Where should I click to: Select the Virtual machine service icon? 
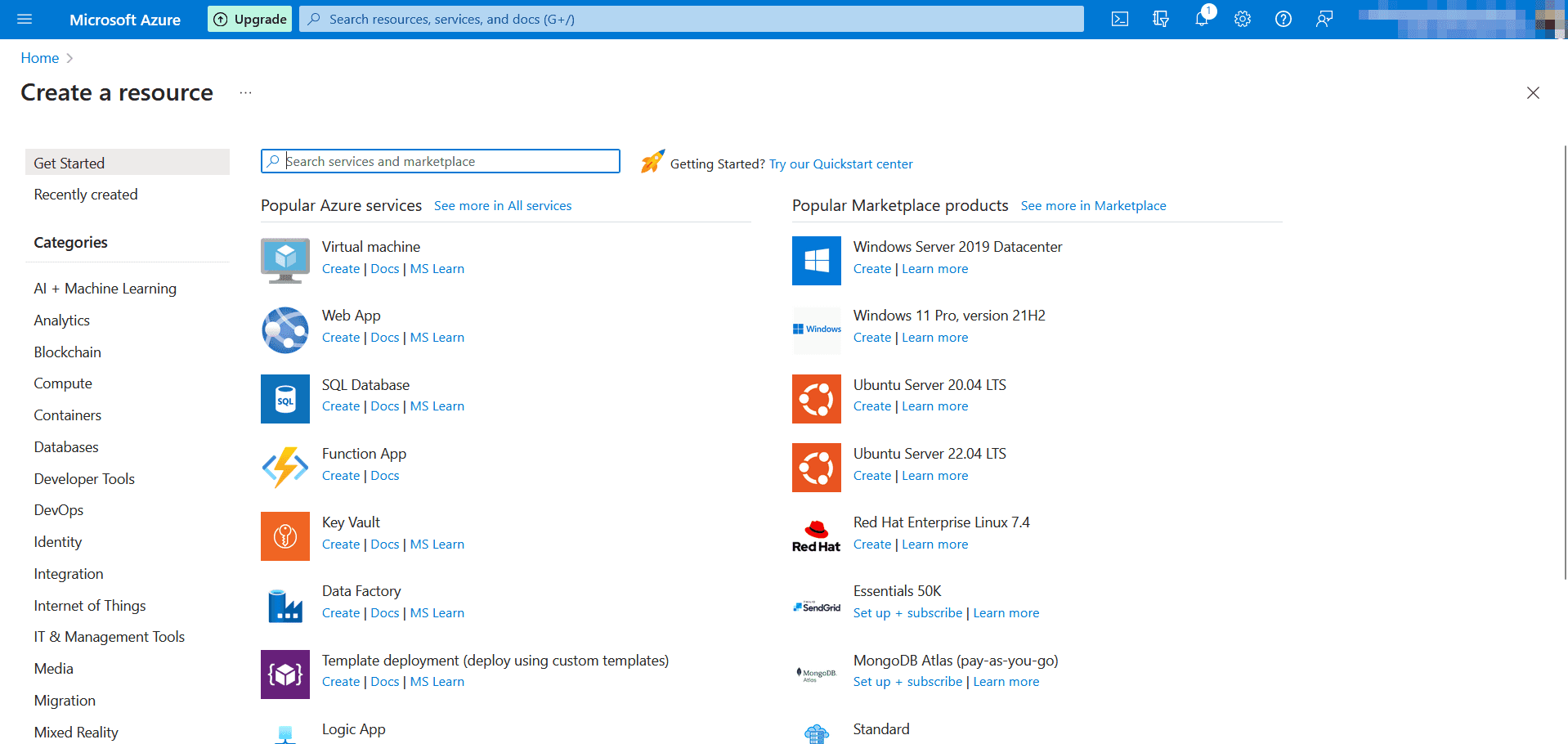click(x=284, y=260)
